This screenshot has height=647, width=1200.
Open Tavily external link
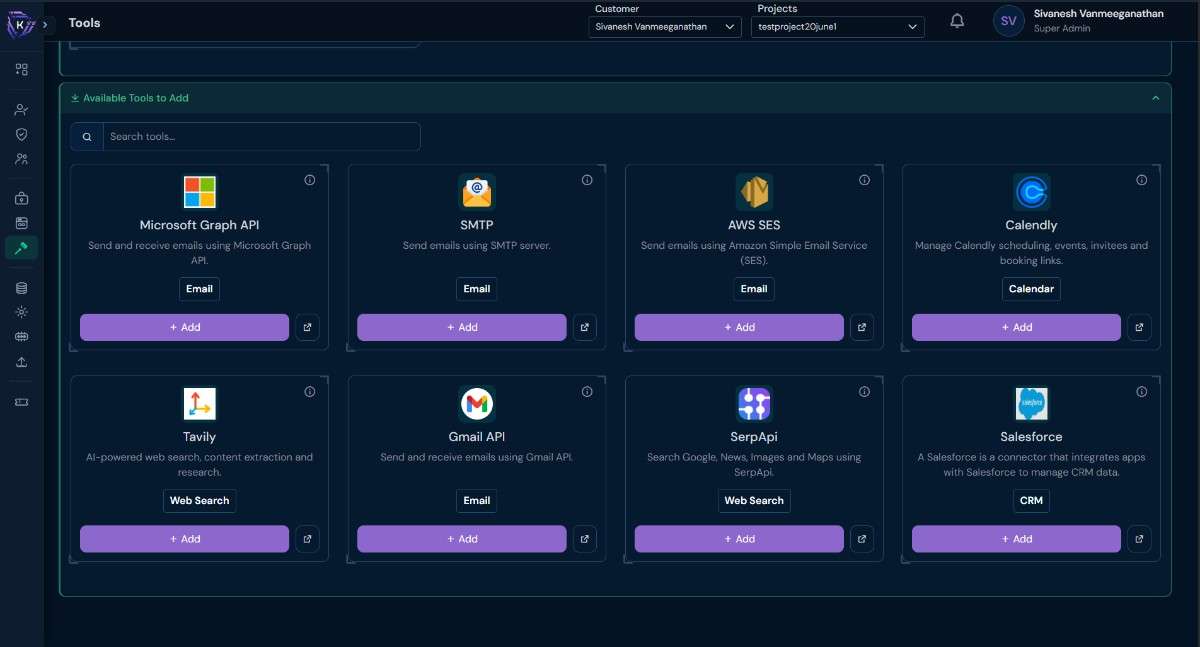(x=307, y=539)
